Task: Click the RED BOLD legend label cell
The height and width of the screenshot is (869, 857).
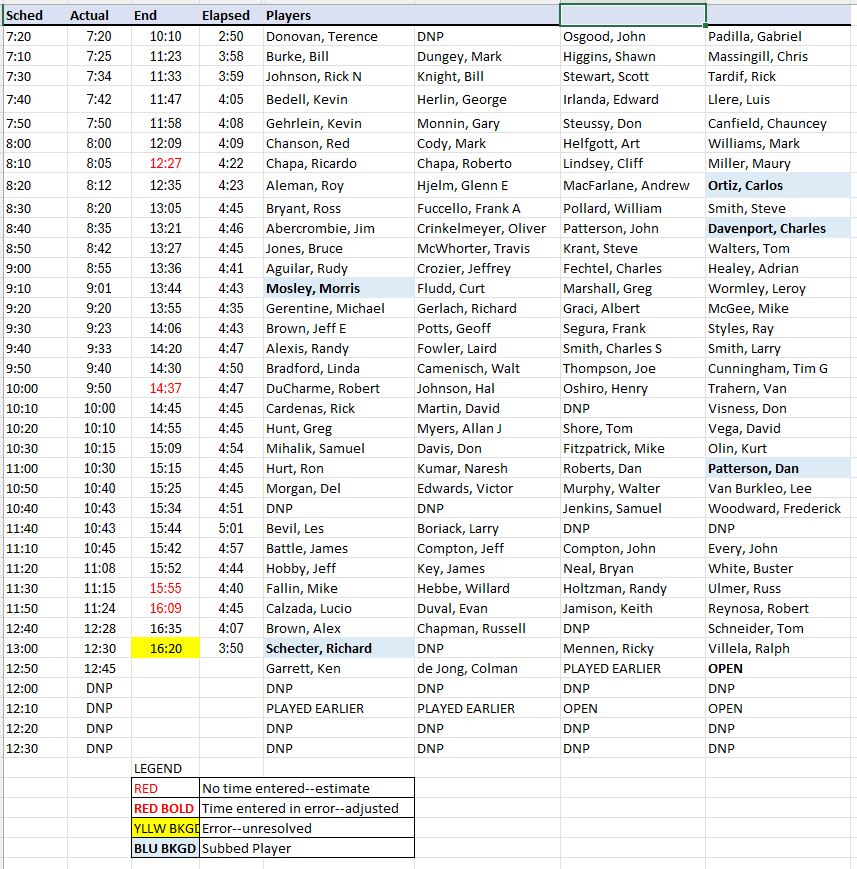Action: pyautogui.click(x=165, y=809)
